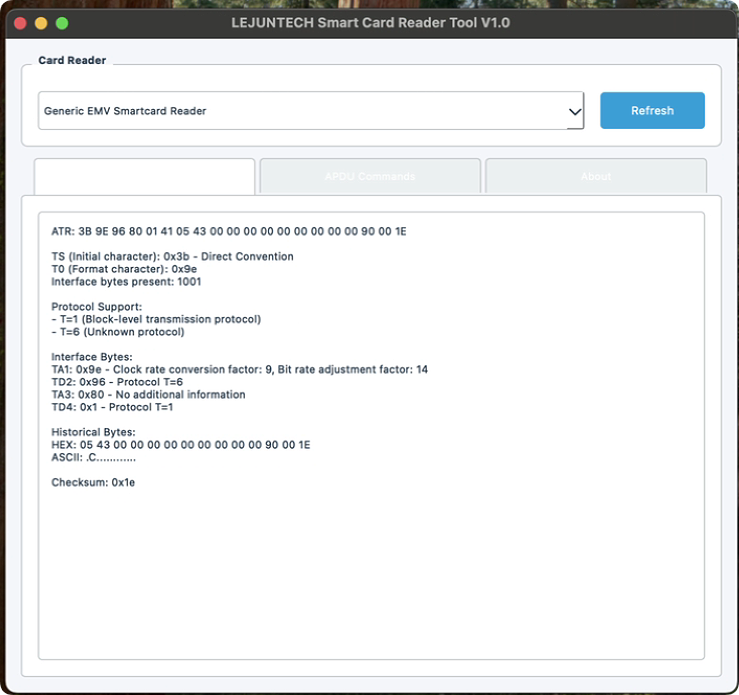Click the ATR hex string line
The image size is (739, 695).
click(229, 231)
